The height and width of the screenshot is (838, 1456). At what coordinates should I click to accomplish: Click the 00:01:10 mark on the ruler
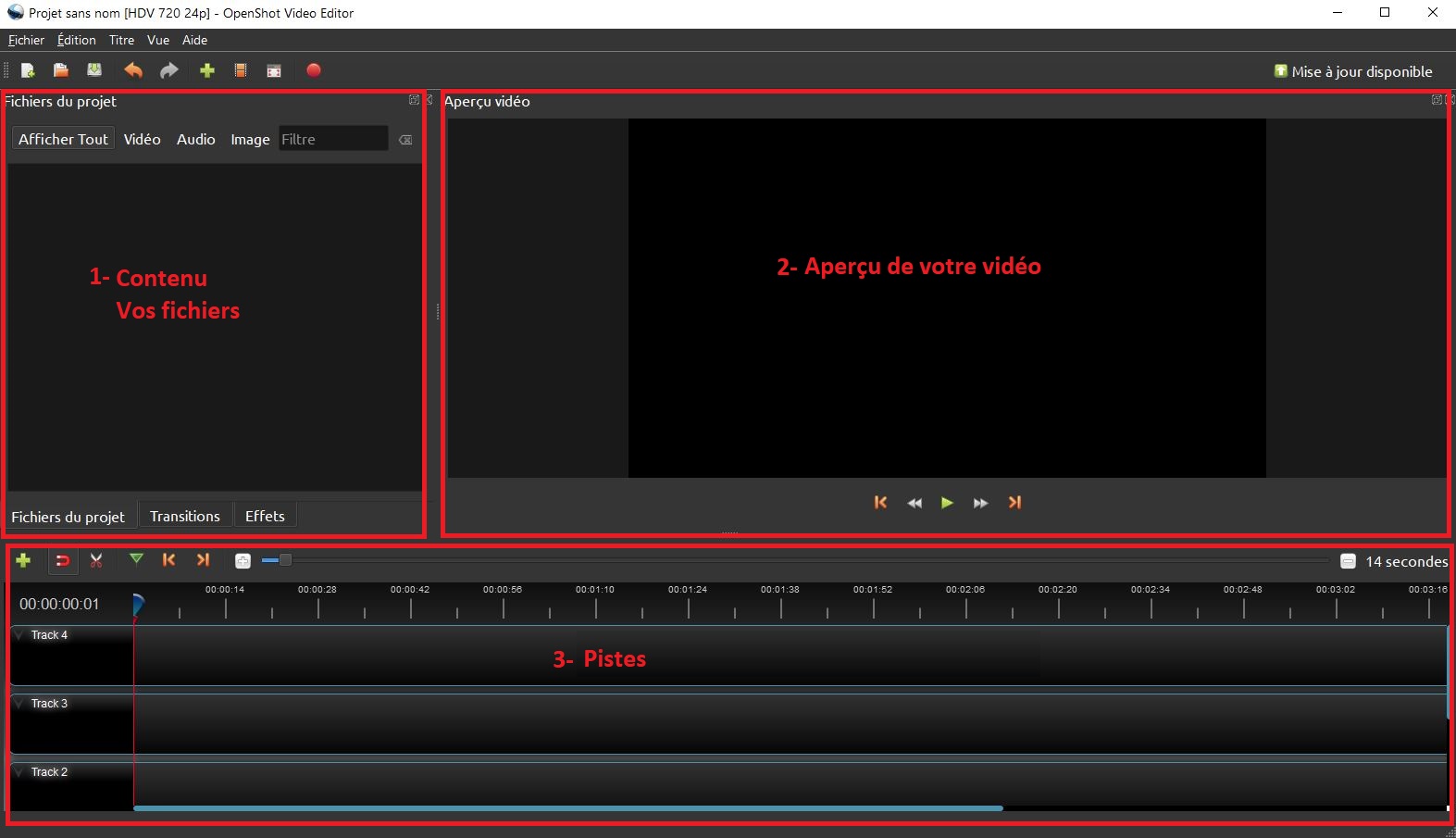[x=595, y=589]
